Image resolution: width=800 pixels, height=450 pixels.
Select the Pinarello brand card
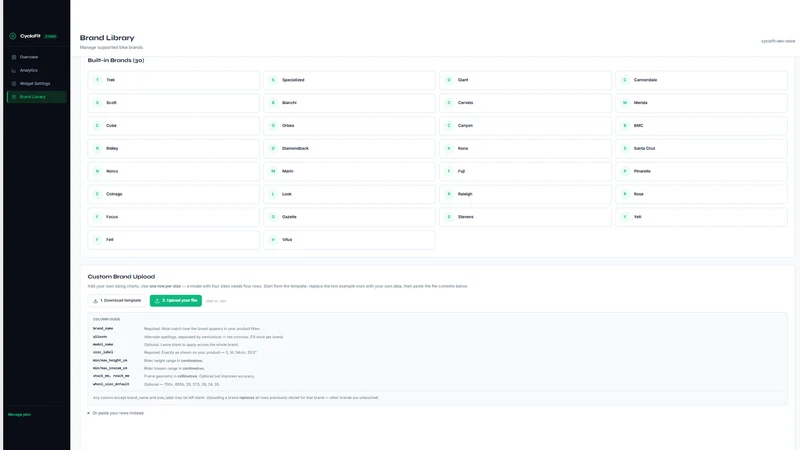pos(701,171)
